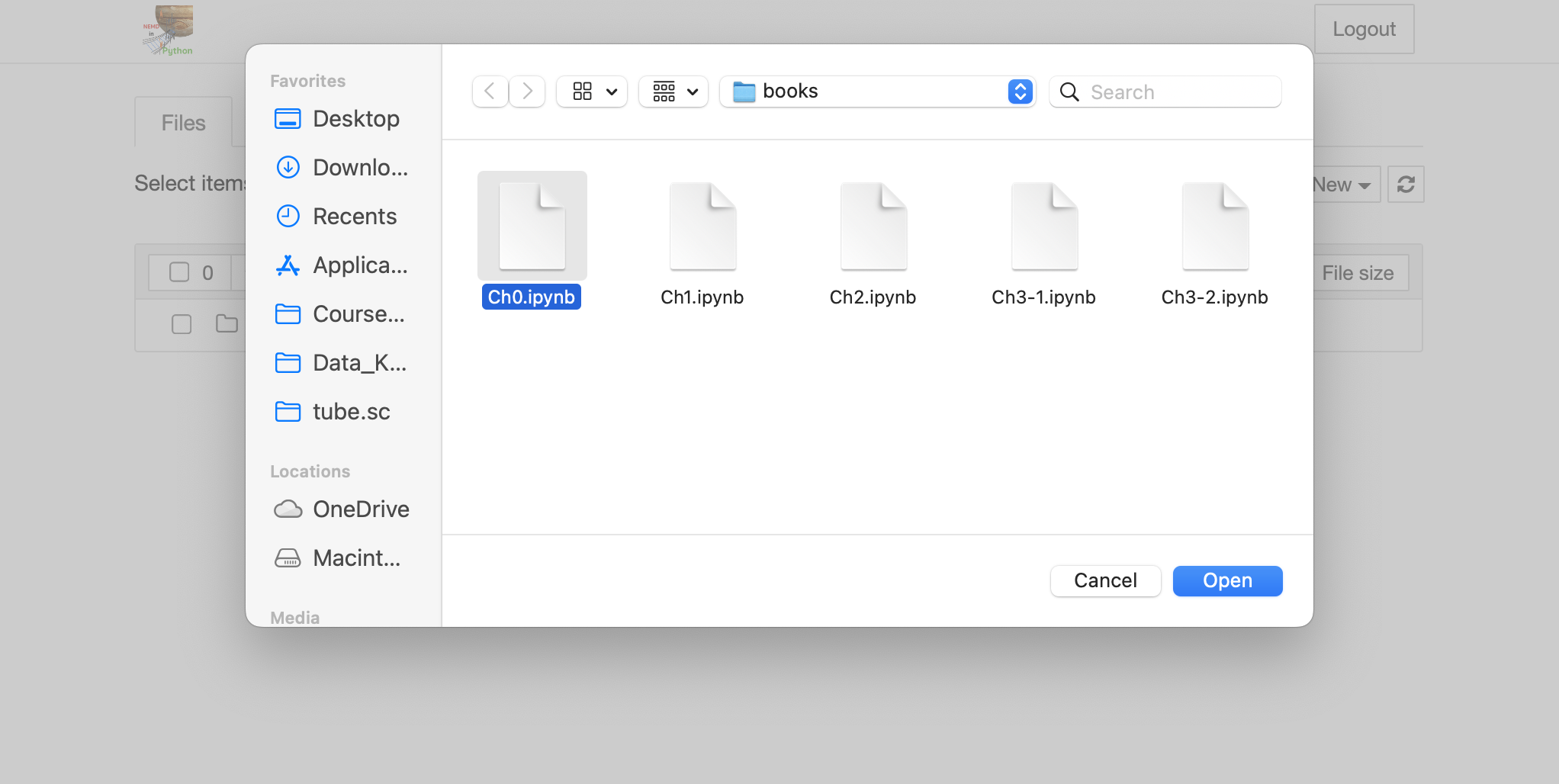Select the Ch3-1.ipynb file icon
This screenshot has width=1559, height=784.
(1044, 227)
